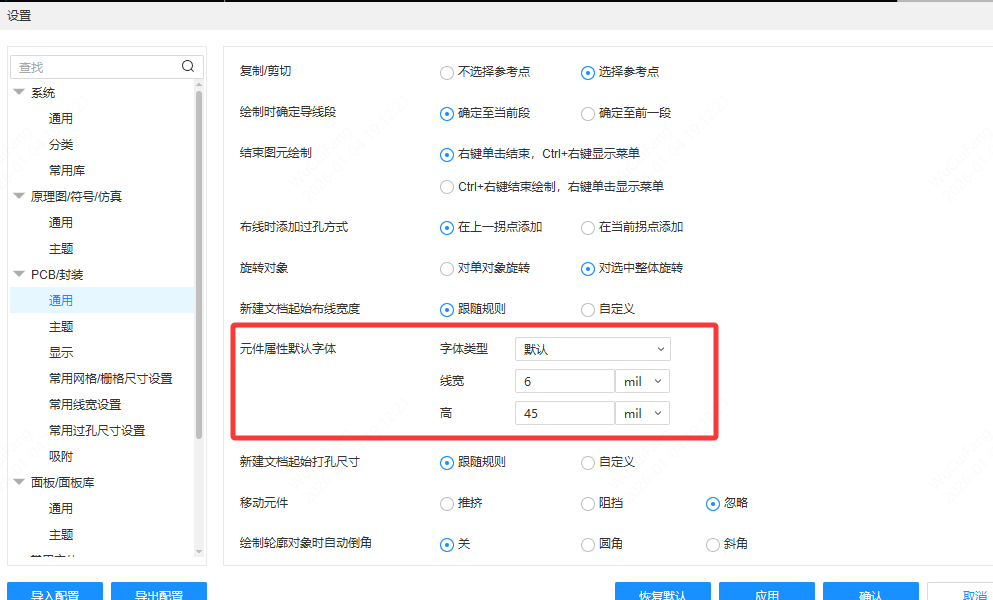Screen dimensions: 993x600
Task: Select 吸附 in the settings tree
Action: point(61,456)
